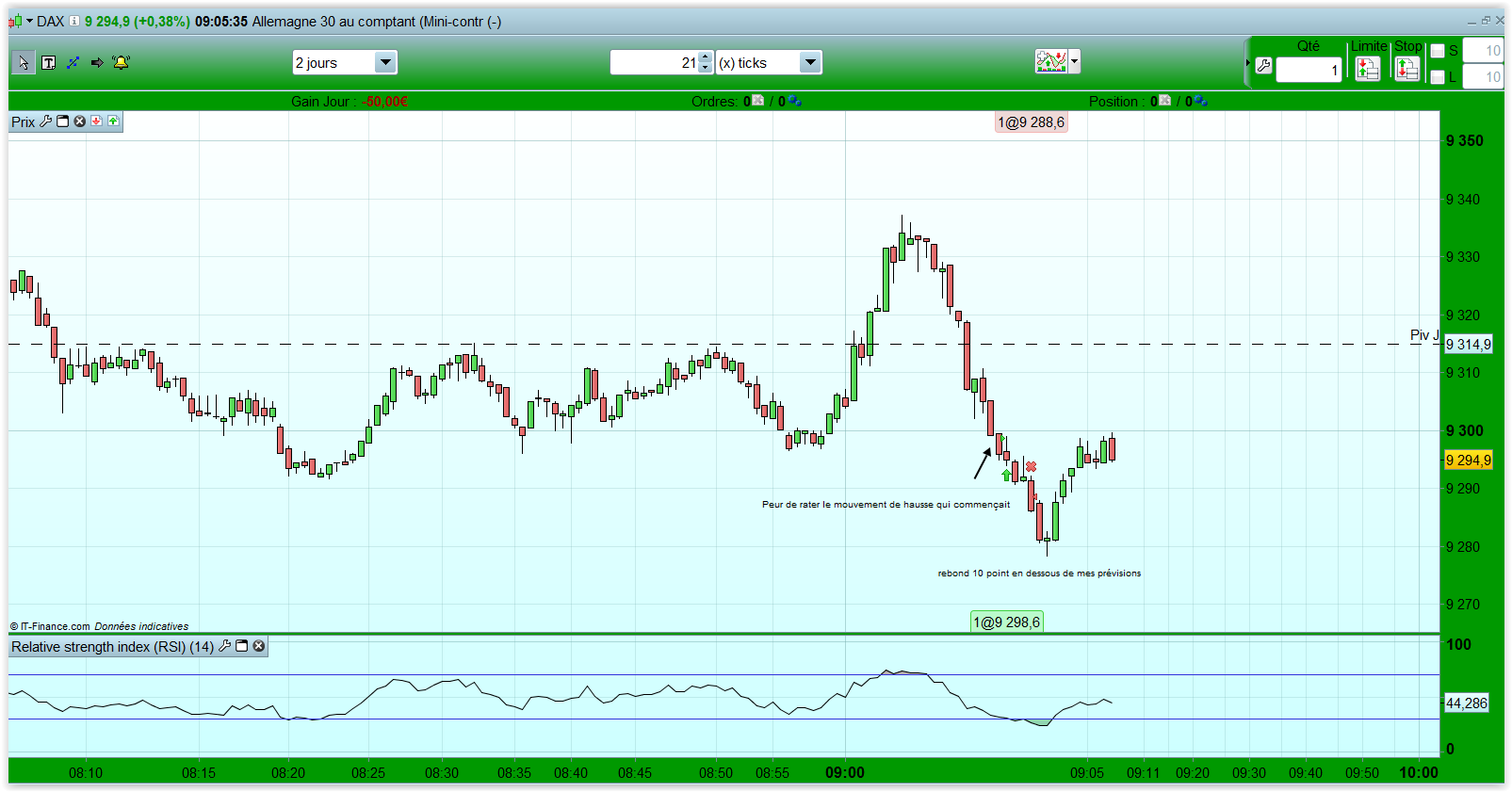This screenshot has height=792, width=1512.
Task: Click the 08:30 time axis label
Action: point(442,773)
